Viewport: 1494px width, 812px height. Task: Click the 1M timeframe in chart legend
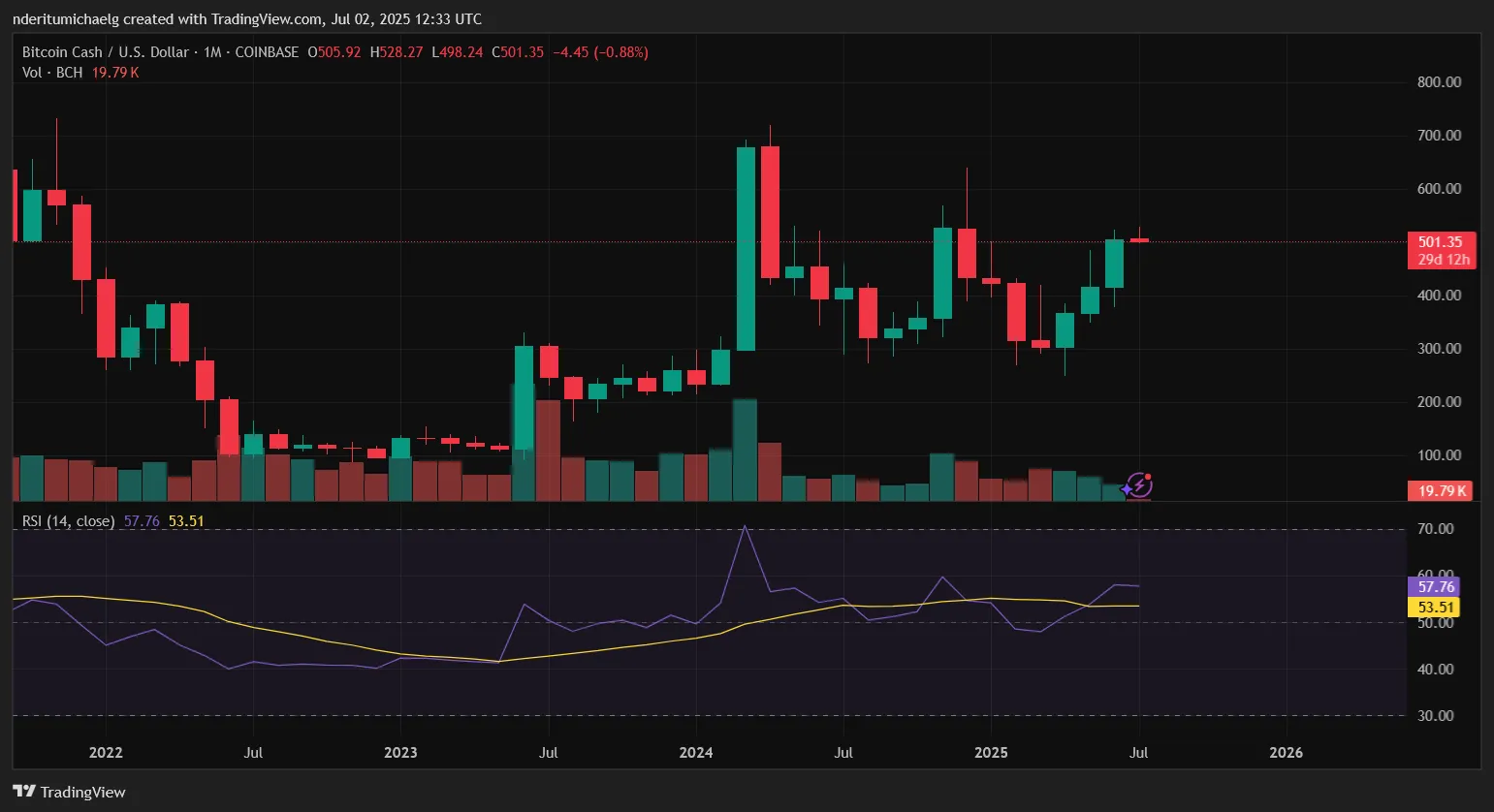coord(212,52)
